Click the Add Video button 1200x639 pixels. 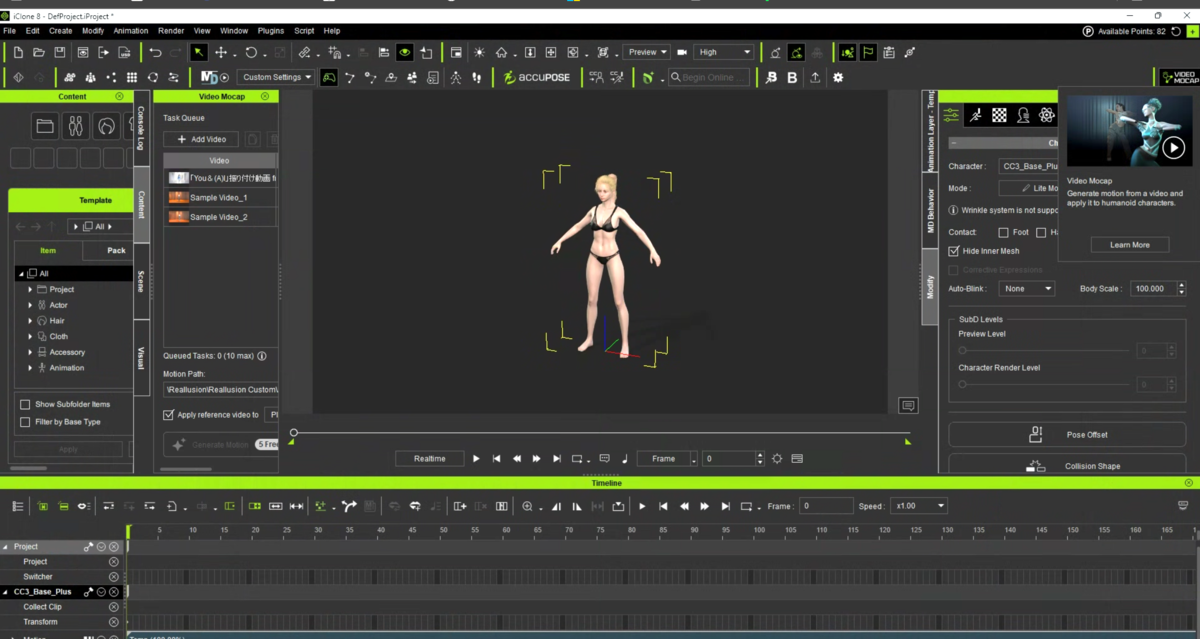[x=202, y=139]
